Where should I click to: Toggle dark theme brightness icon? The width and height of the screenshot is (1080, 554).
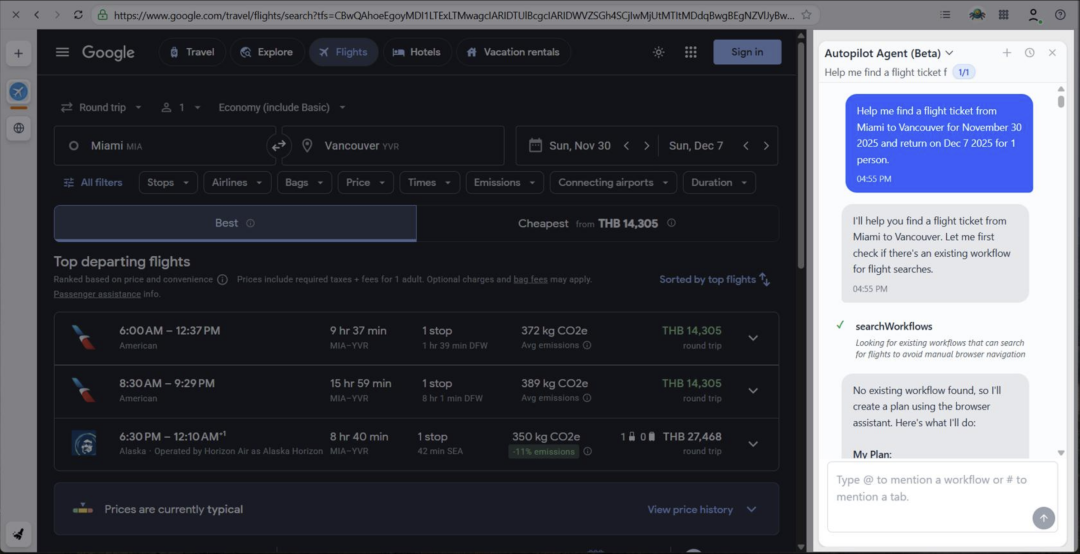[658, 52]
